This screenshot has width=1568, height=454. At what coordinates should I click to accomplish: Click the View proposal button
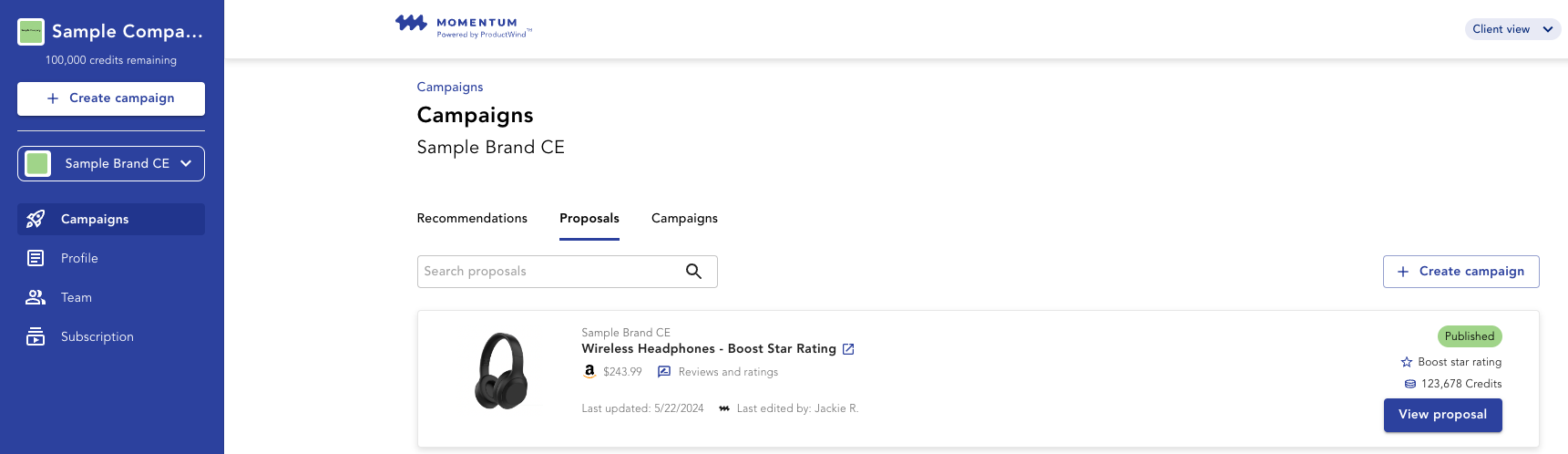[1442, 415]
